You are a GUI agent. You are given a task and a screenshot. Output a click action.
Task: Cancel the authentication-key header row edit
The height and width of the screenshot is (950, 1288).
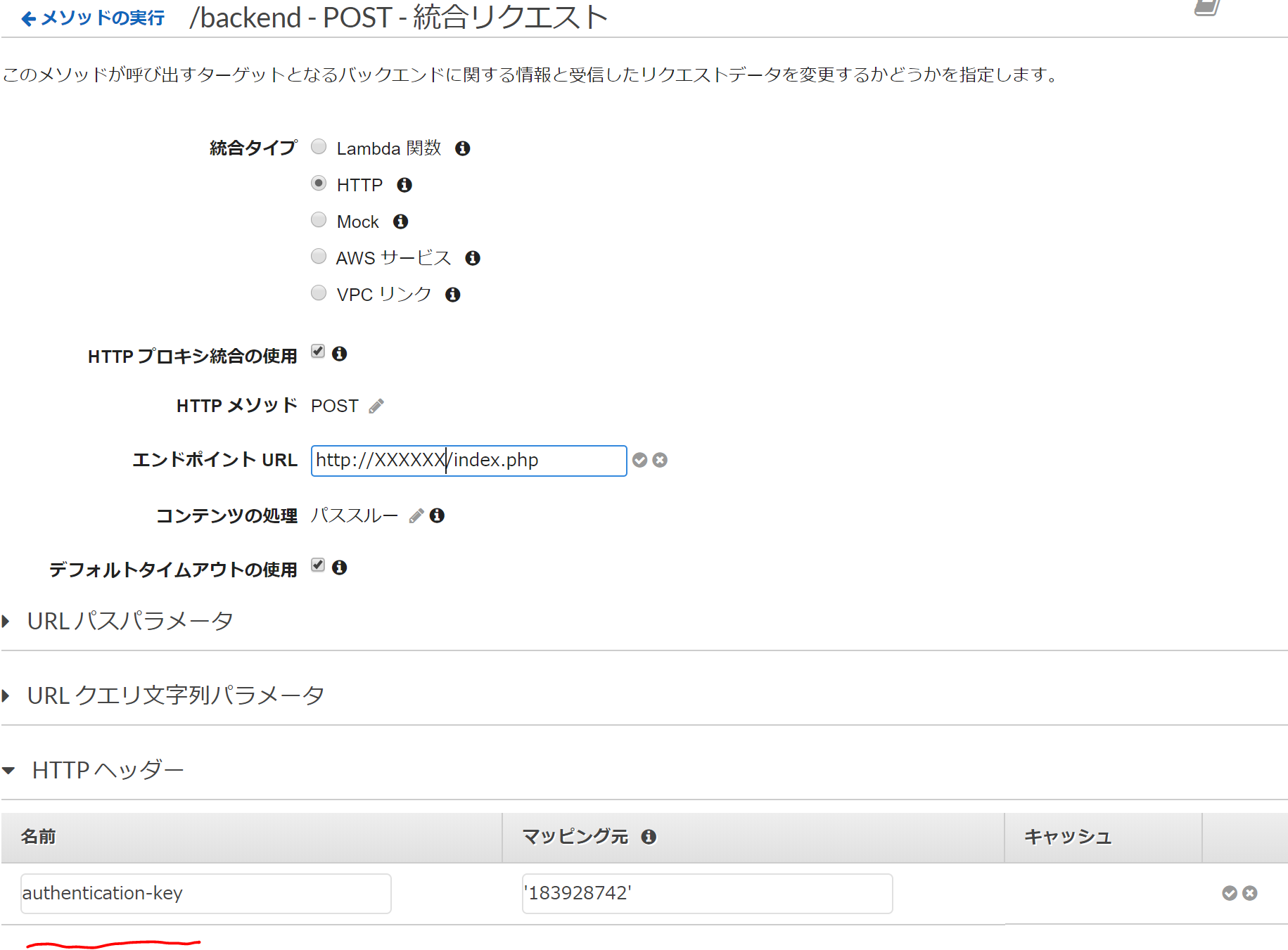[x=1250, y=893]
